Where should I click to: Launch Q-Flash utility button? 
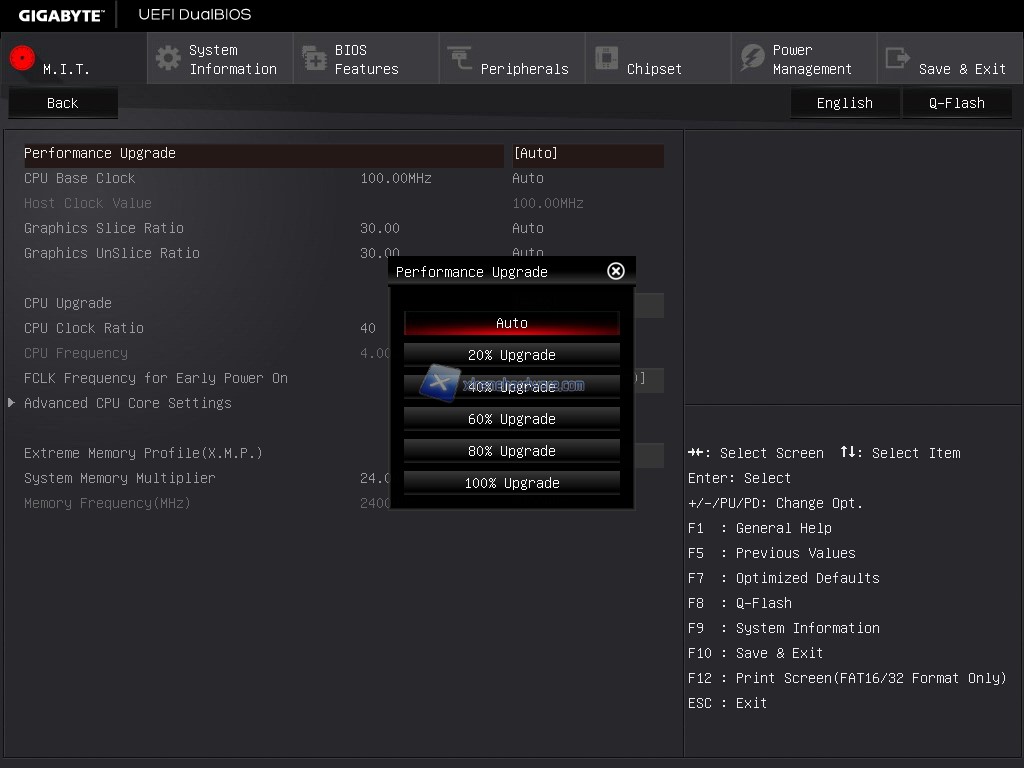tap(956, 103)
